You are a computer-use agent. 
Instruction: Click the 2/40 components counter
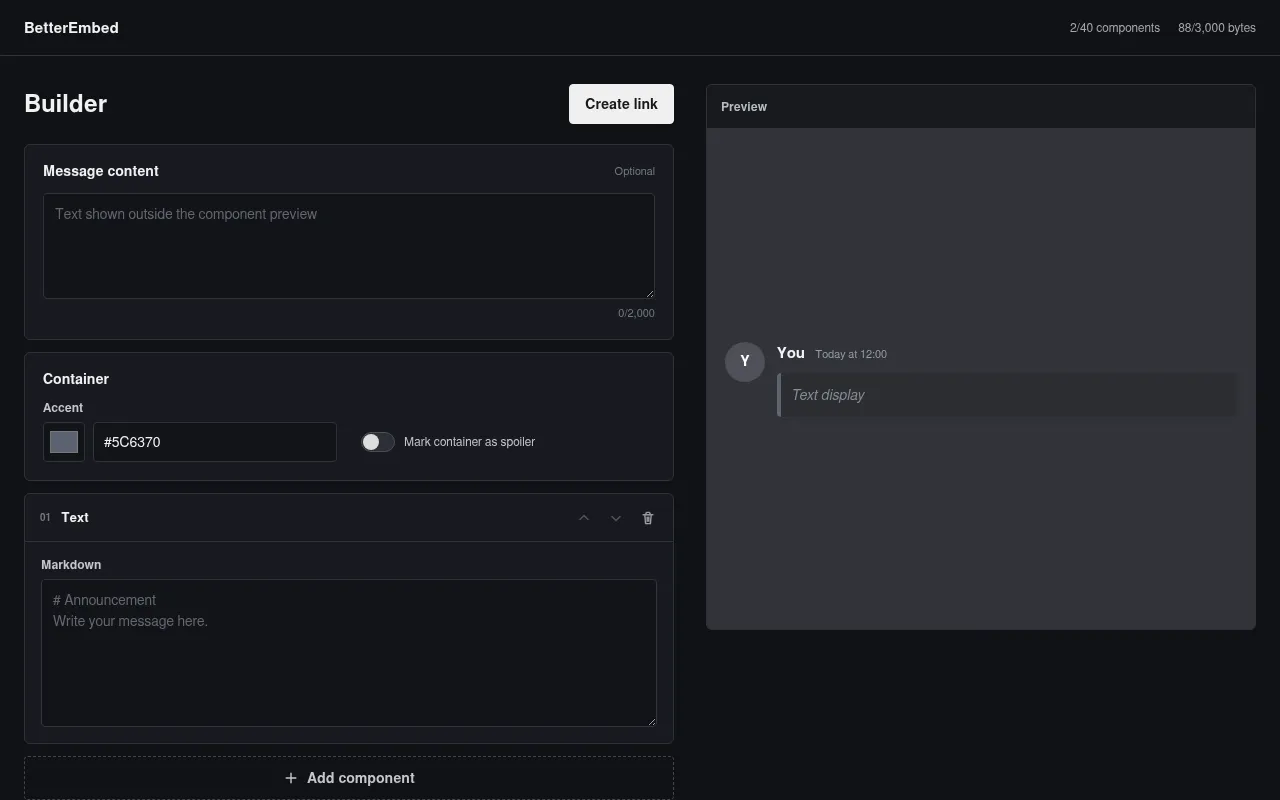coord(1115,28)
